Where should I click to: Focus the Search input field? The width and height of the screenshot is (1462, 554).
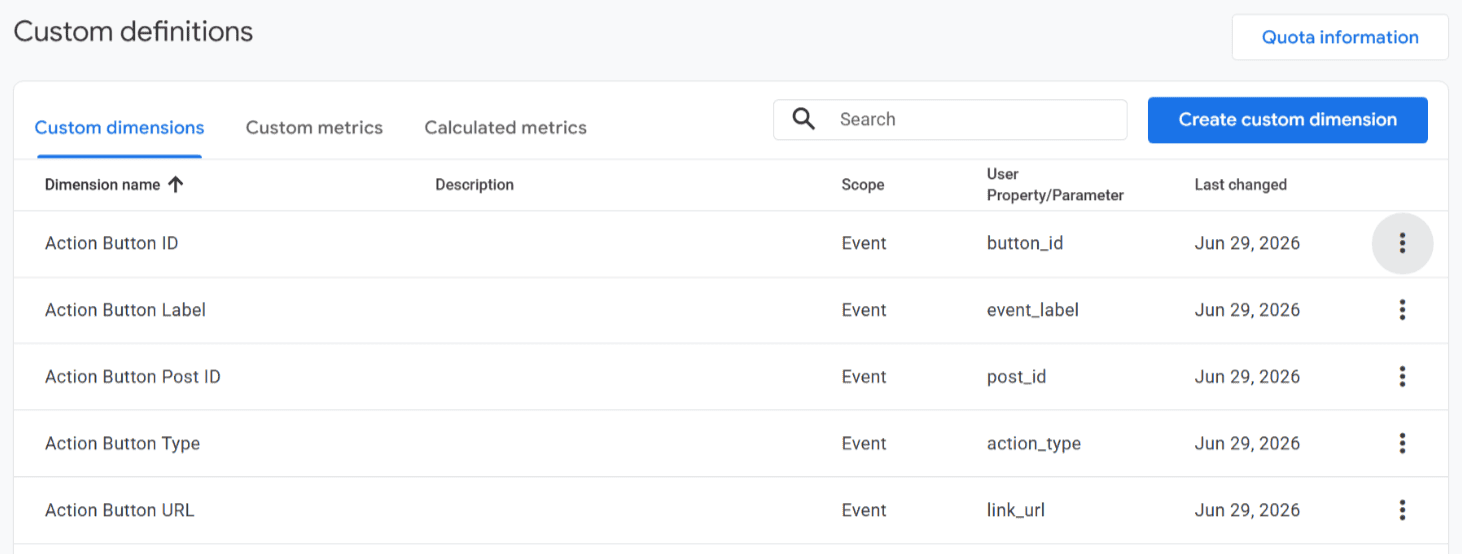point(950,119)
